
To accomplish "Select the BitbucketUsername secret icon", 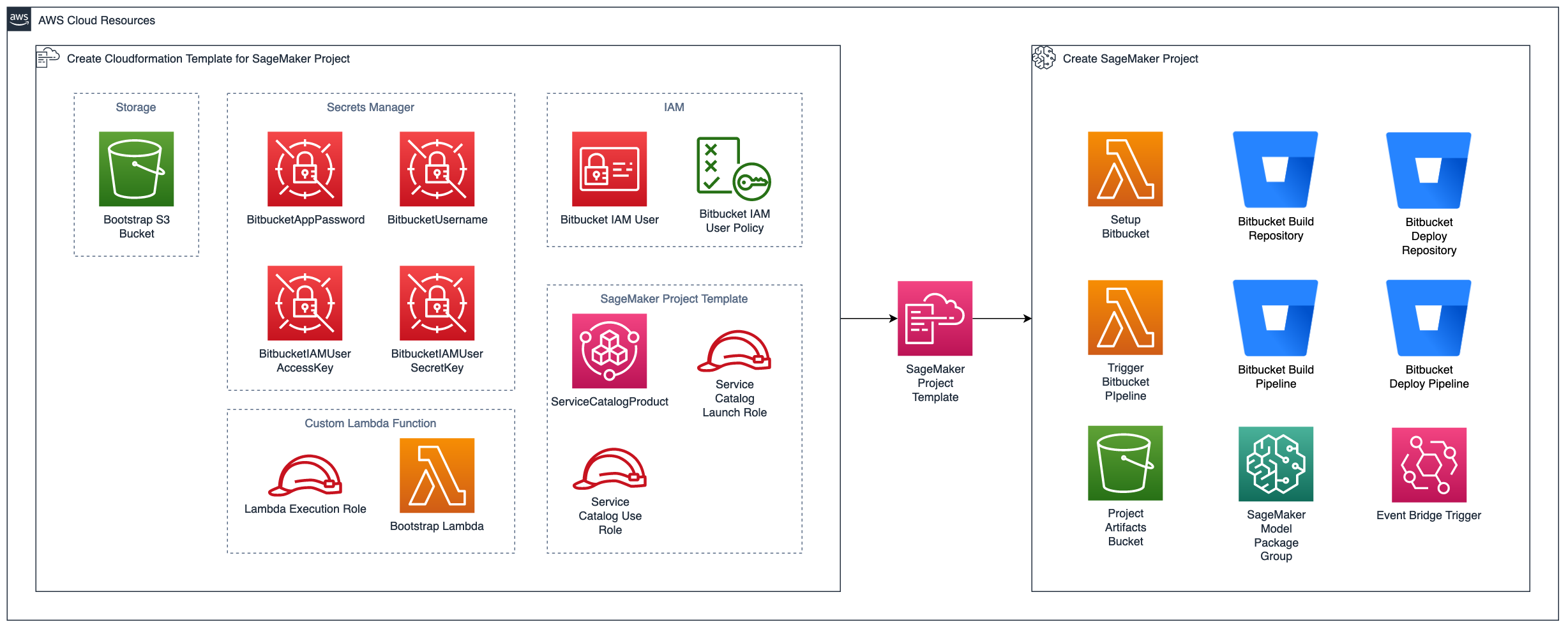I will point(437,169).
